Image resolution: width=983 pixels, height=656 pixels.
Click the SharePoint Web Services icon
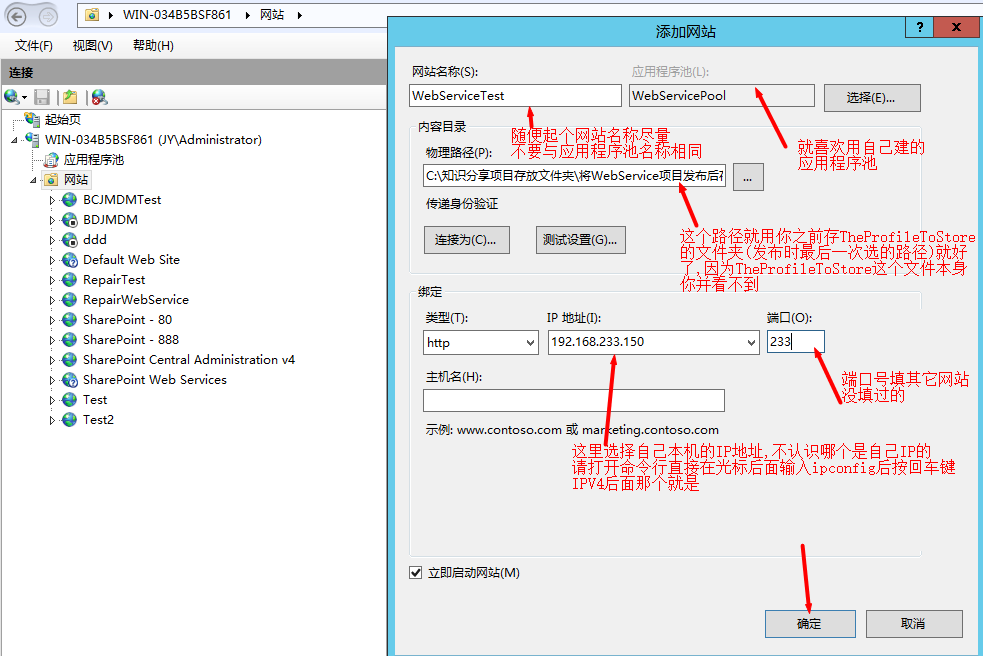pyautogui.click(x=70, y=380)
